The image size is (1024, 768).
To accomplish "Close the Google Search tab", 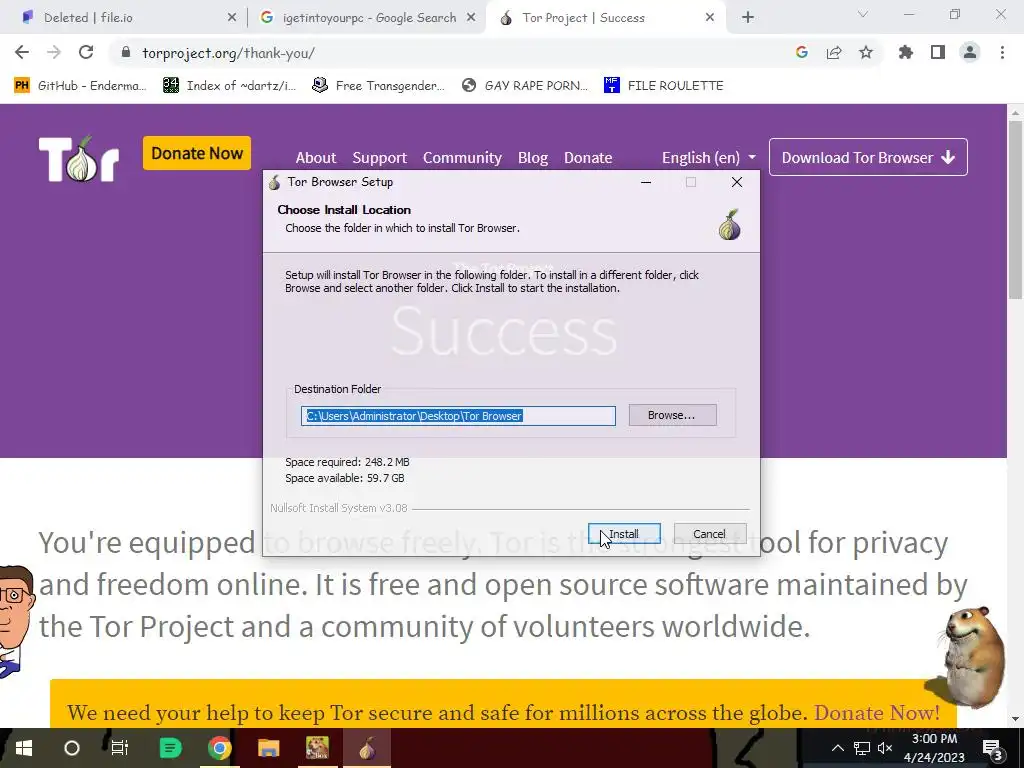I will [471, 18].
